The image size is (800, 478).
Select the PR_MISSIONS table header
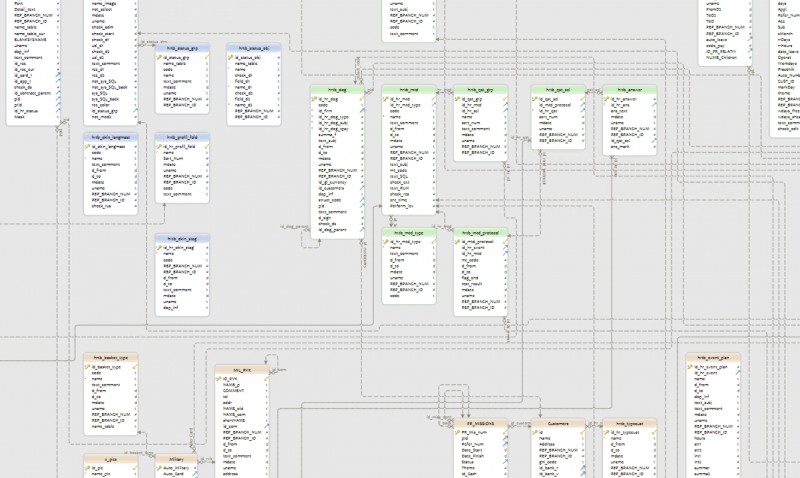point(480,423)
